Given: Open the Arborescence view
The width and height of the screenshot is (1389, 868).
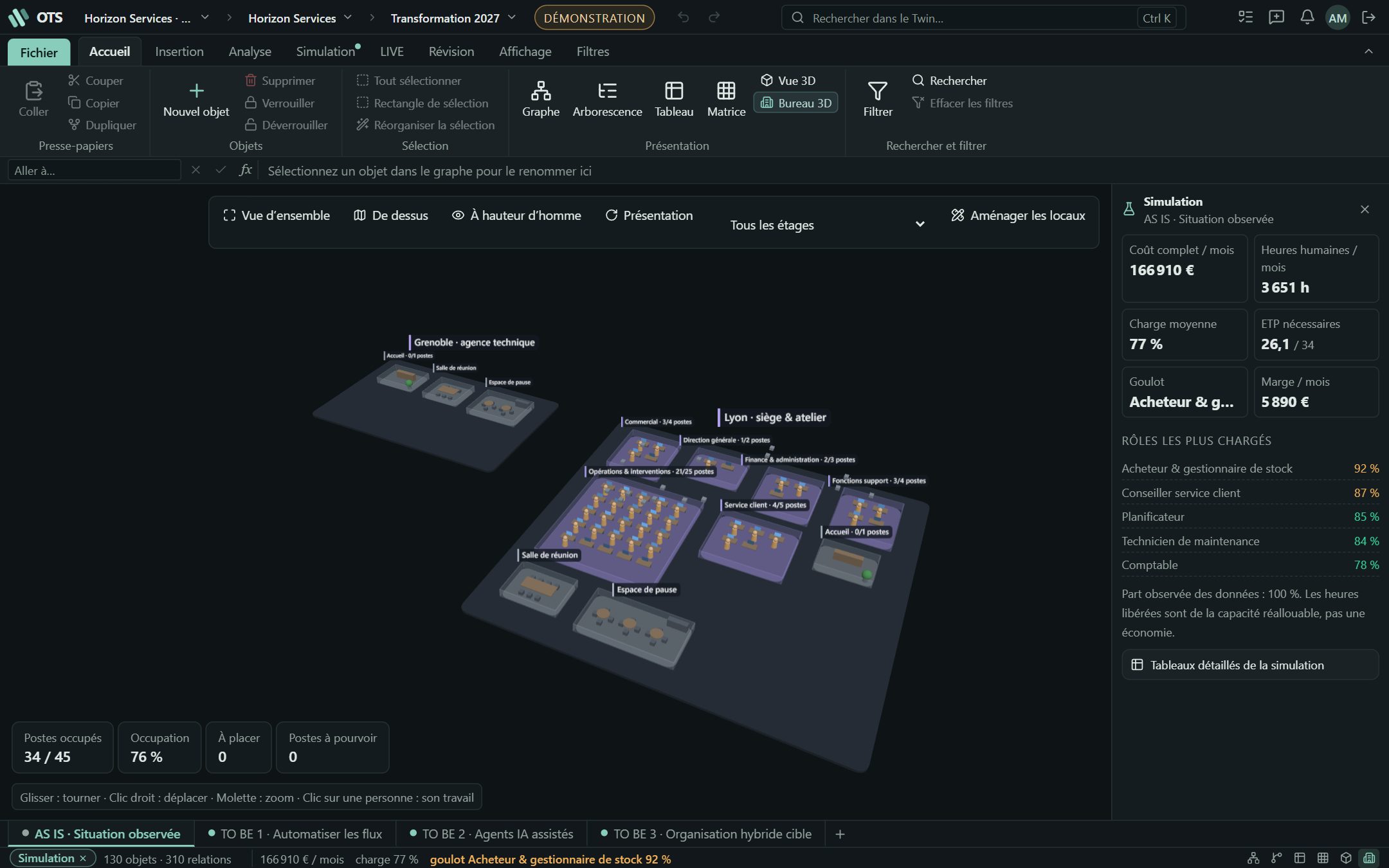Looking at the screenshot, I should coord(607,99).
